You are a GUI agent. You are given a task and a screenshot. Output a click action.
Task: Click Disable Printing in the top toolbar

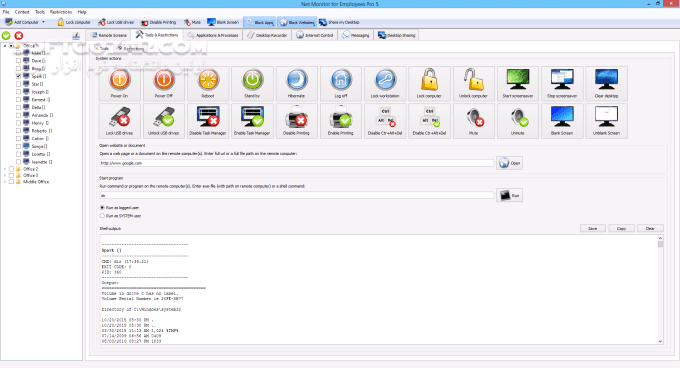click(159, 22)
